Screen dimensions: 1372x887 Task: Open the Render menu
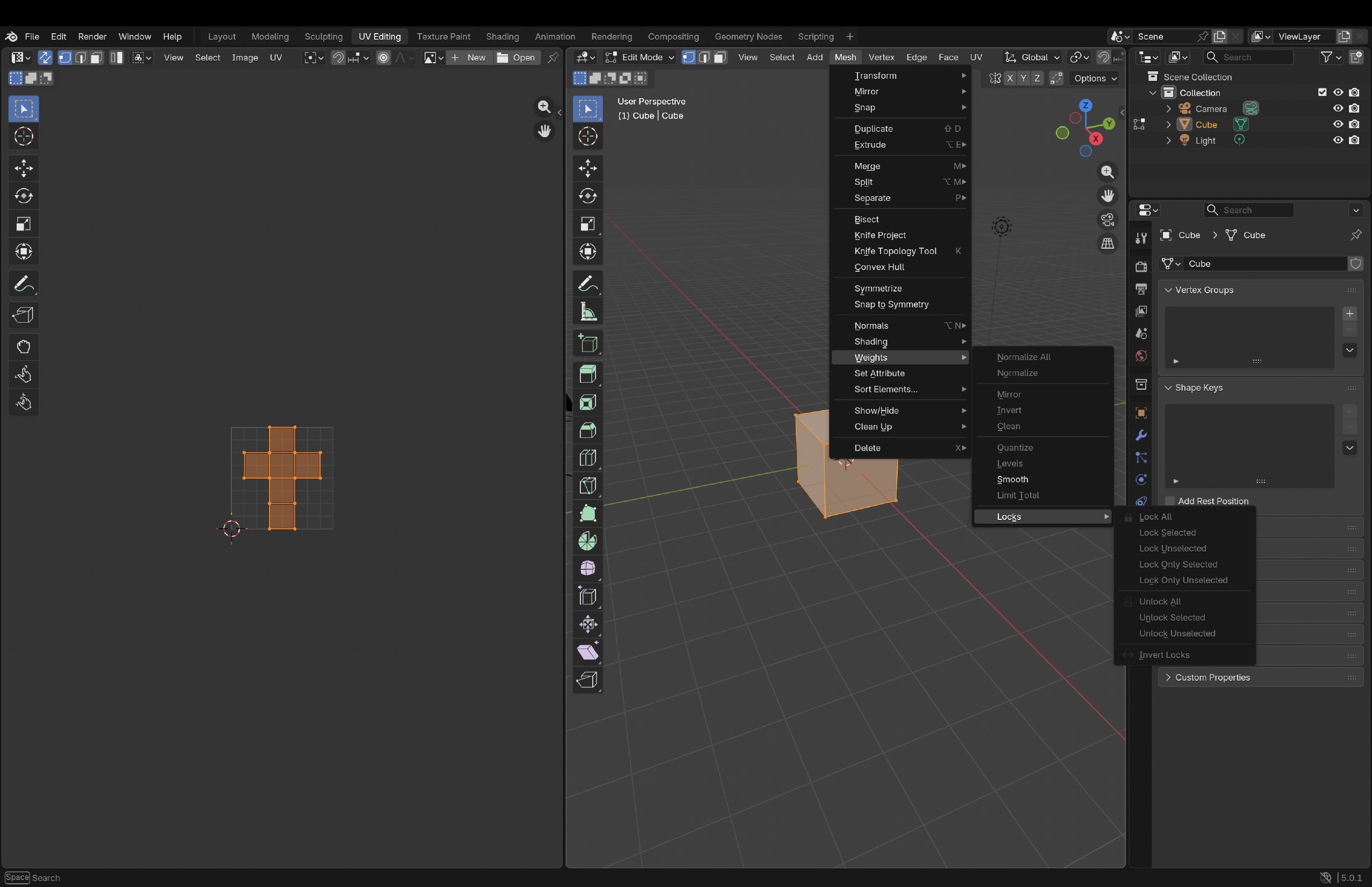(92, 36)
